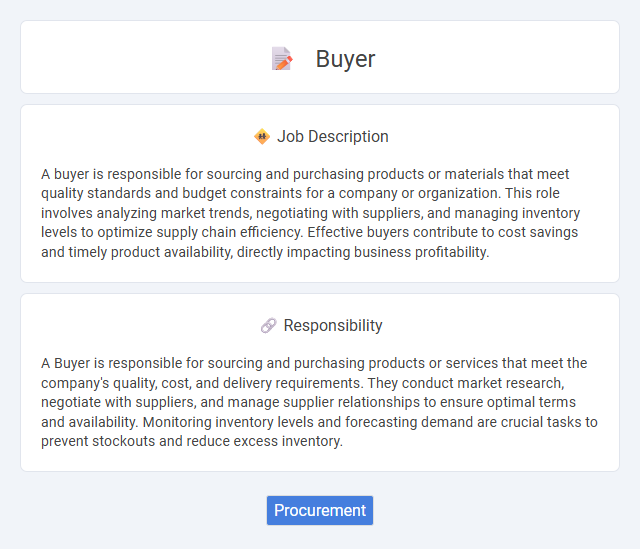The width and height of the screenshot is (640, 549).
Task: Click the paragraph starting 'A buyer is responsible'
Action: 311,213
